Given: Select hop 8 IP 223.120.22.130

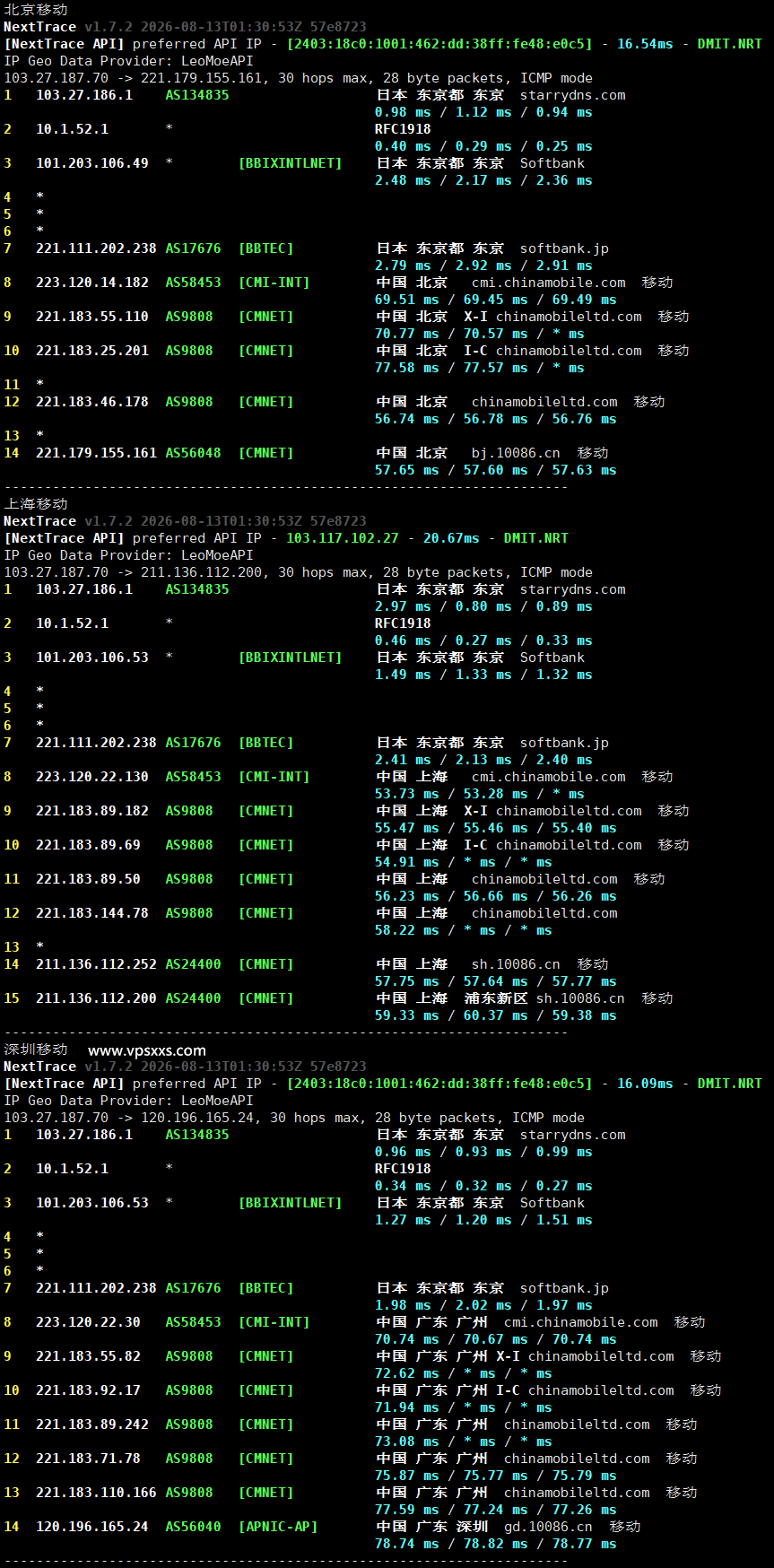Looking at the screenshot, I should 92,777.
